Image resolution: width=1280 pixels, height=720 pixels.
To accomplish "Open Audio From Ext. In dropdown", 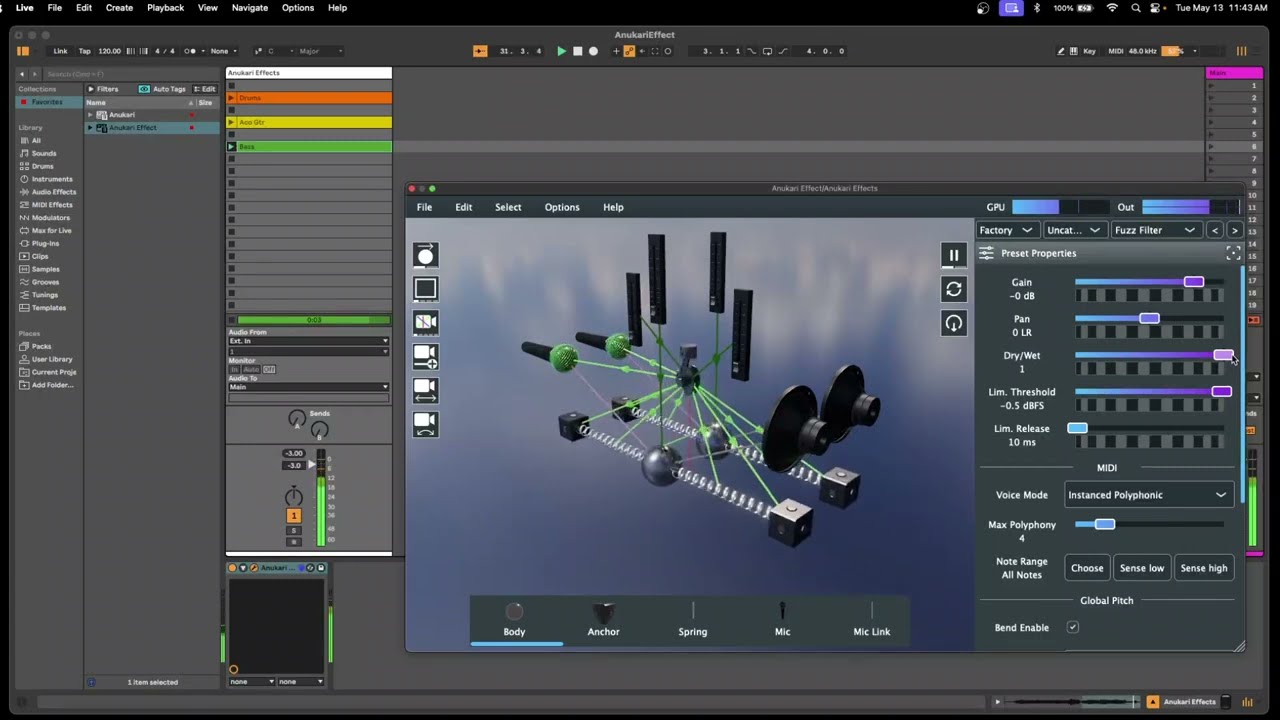I will click(309, 341).
